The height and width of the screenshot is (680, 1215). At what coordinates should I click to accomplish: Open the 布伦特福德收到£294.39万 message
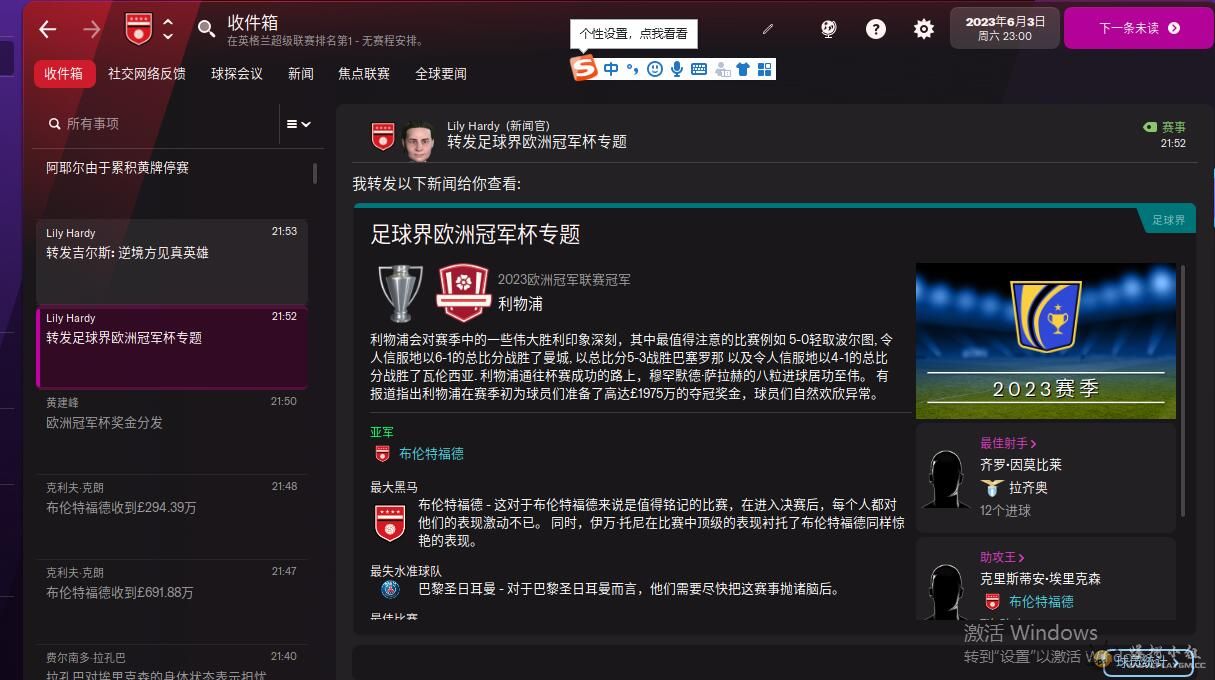(x=171, y=516)
